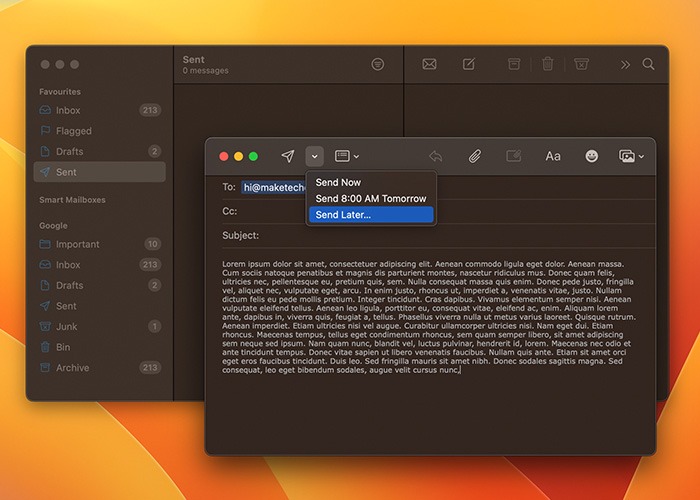
Task: Open the header fields layout dropdown
Action: (x=347, y=156)
